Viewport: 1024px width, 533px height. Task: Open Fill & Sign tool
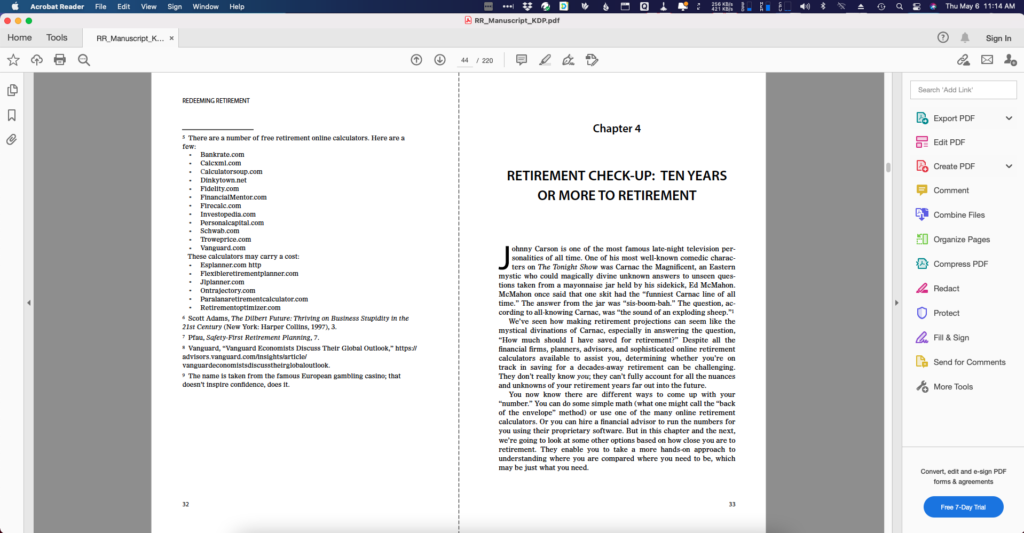951,338
